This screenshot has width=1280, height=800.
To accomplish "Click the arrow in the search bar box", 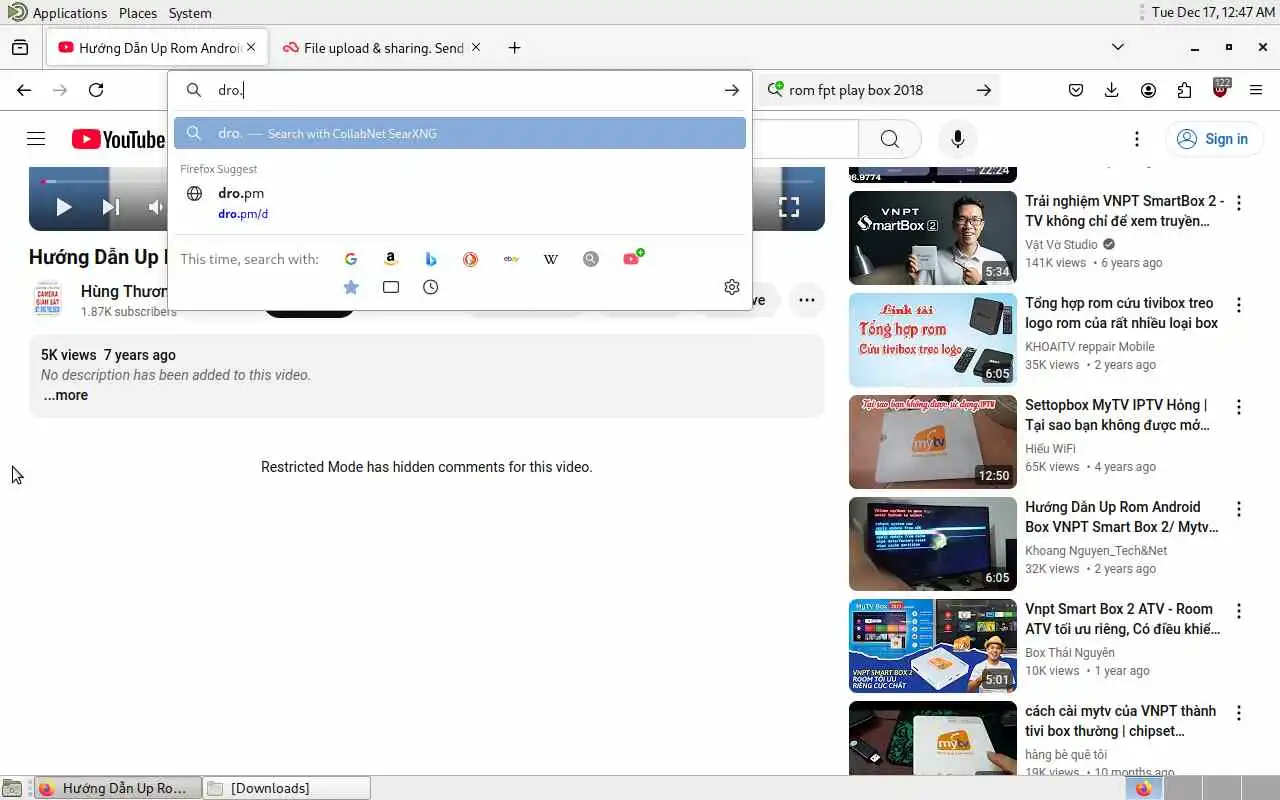I will [x=984, y=90].
